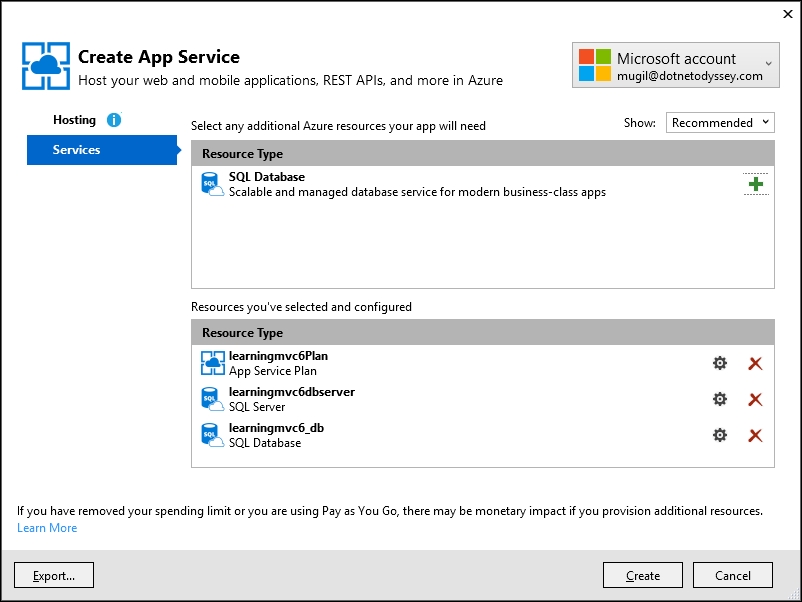Cancel the Create App Service dialog
The width and height of the screenshot is (802, 602).
click(x=732, y=575)
